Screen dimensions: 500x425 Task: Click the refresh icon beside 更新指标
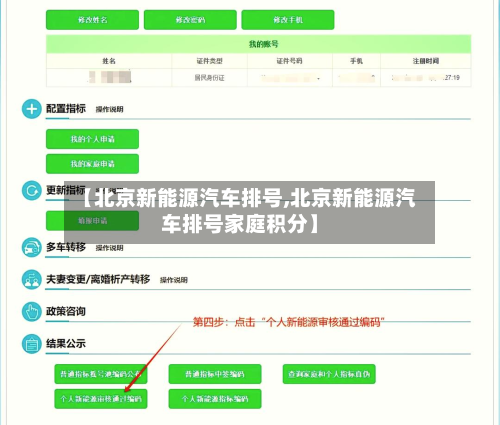[31, 191]
